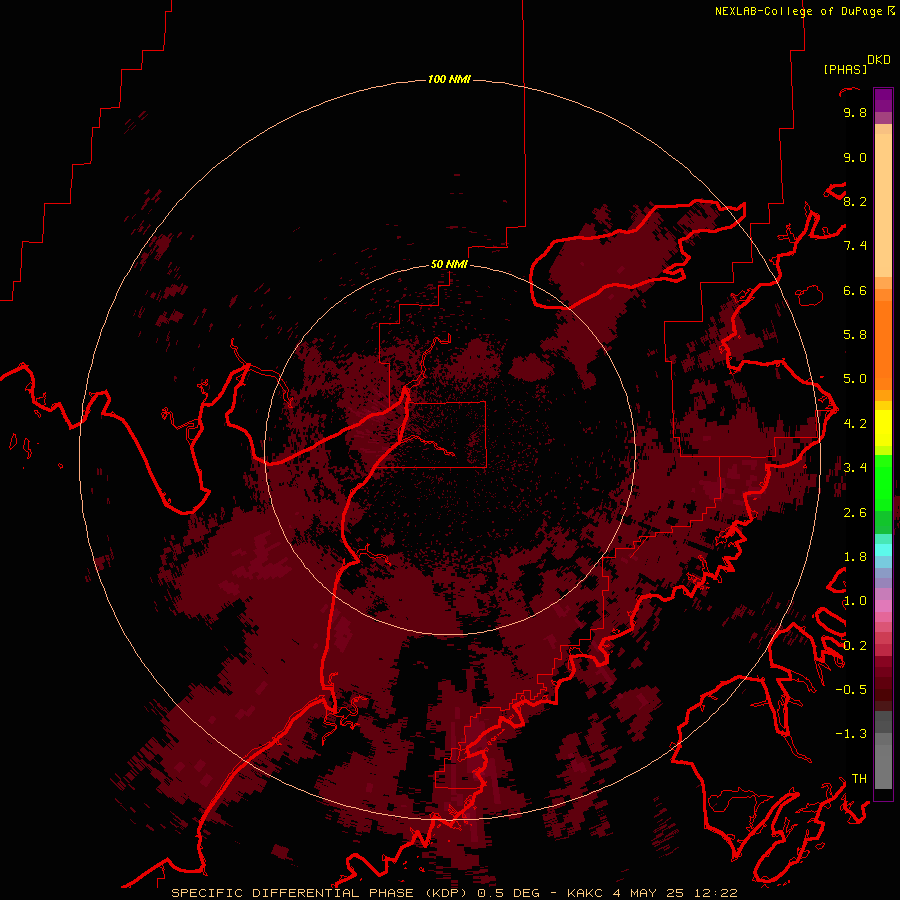Viewport: 900px width, 900px height.
Task: Click the [PHAS] legend label
Action: [845, 69]
